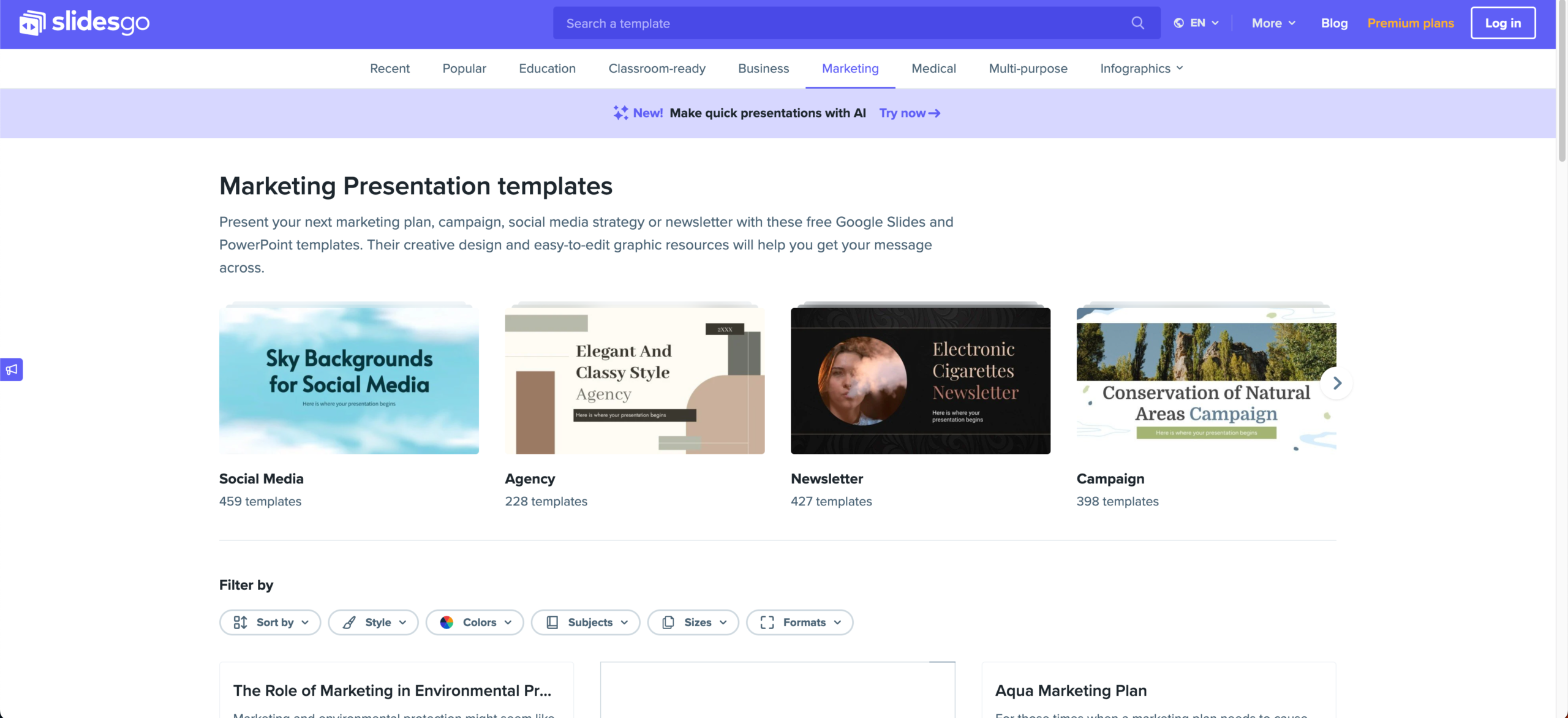Open the Electronic Cigarettes Newsletter thumbnail

point(920,380)
